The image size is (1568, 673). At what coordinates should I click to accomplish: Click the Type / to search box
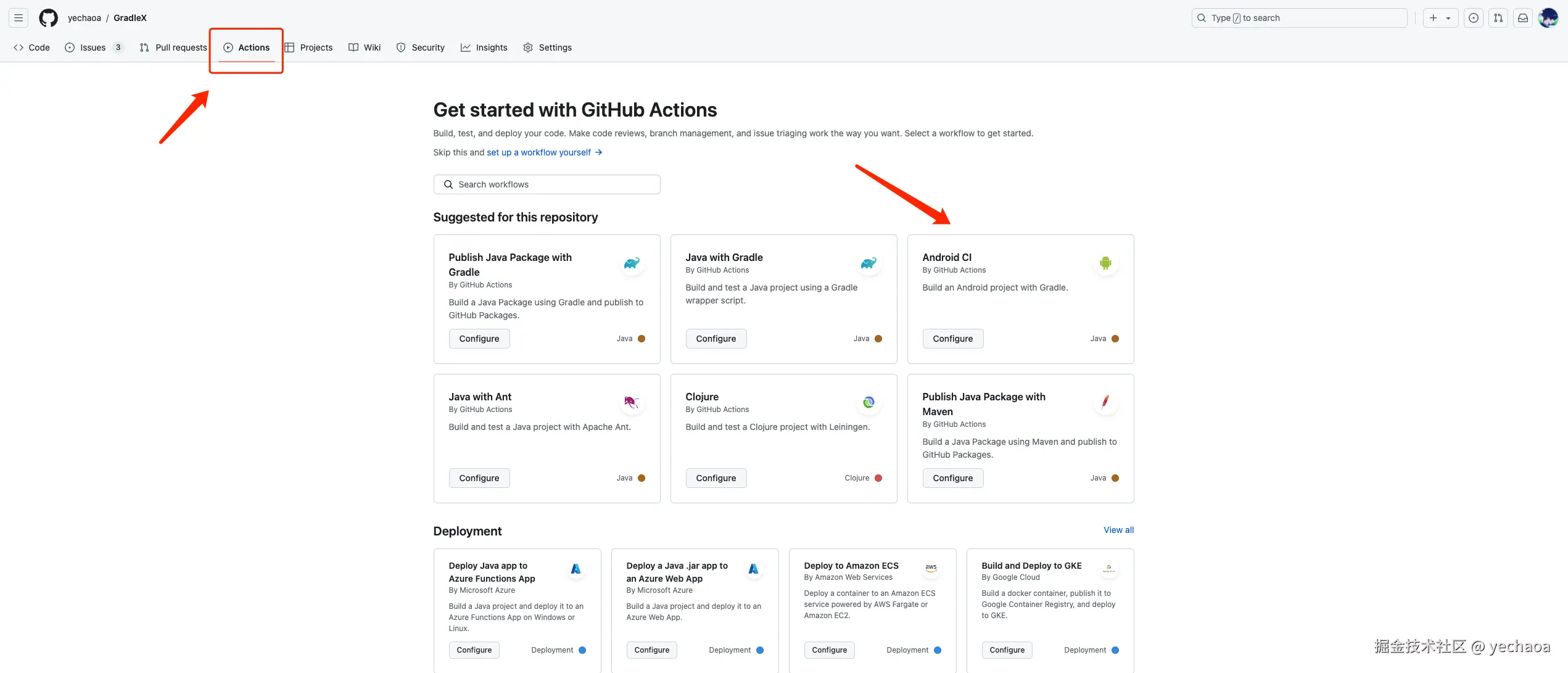pos(1299,18)
